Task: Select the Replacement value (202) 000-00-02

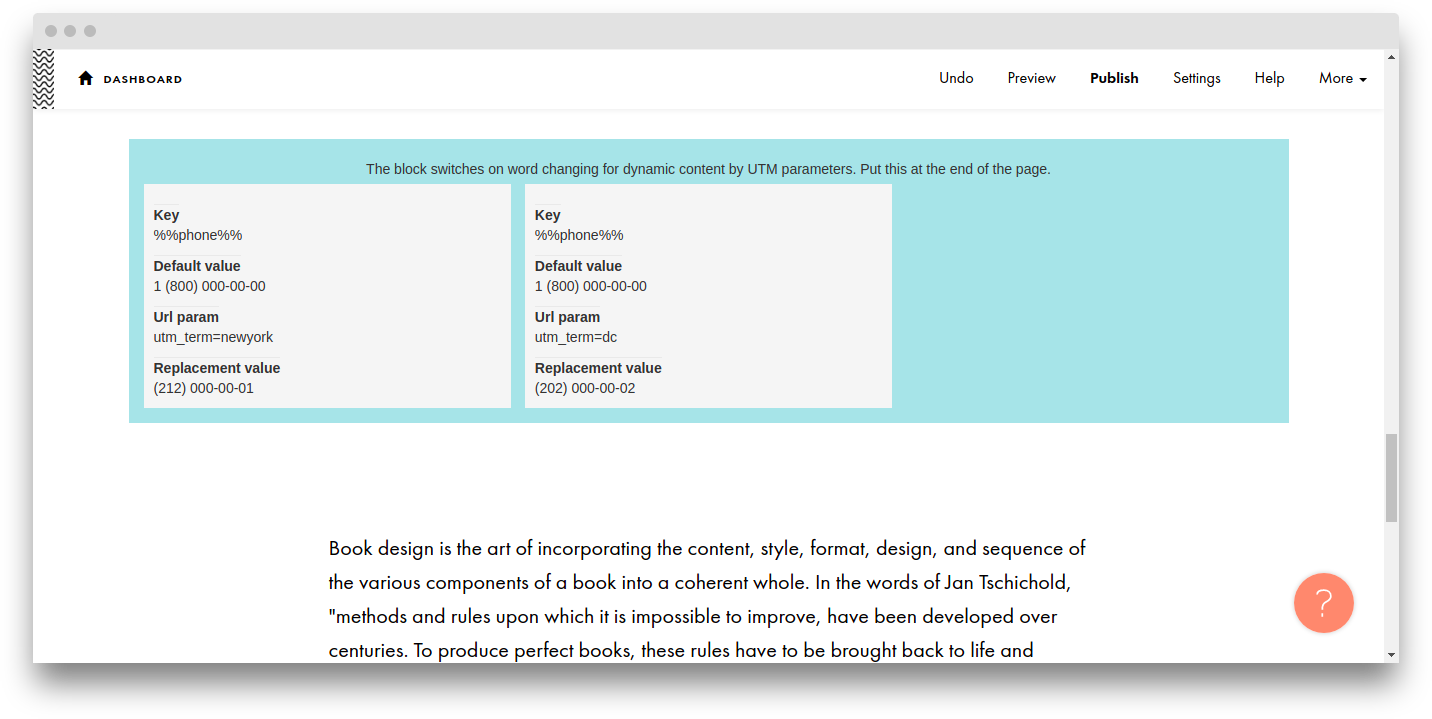Action: [x=584, y=388]
